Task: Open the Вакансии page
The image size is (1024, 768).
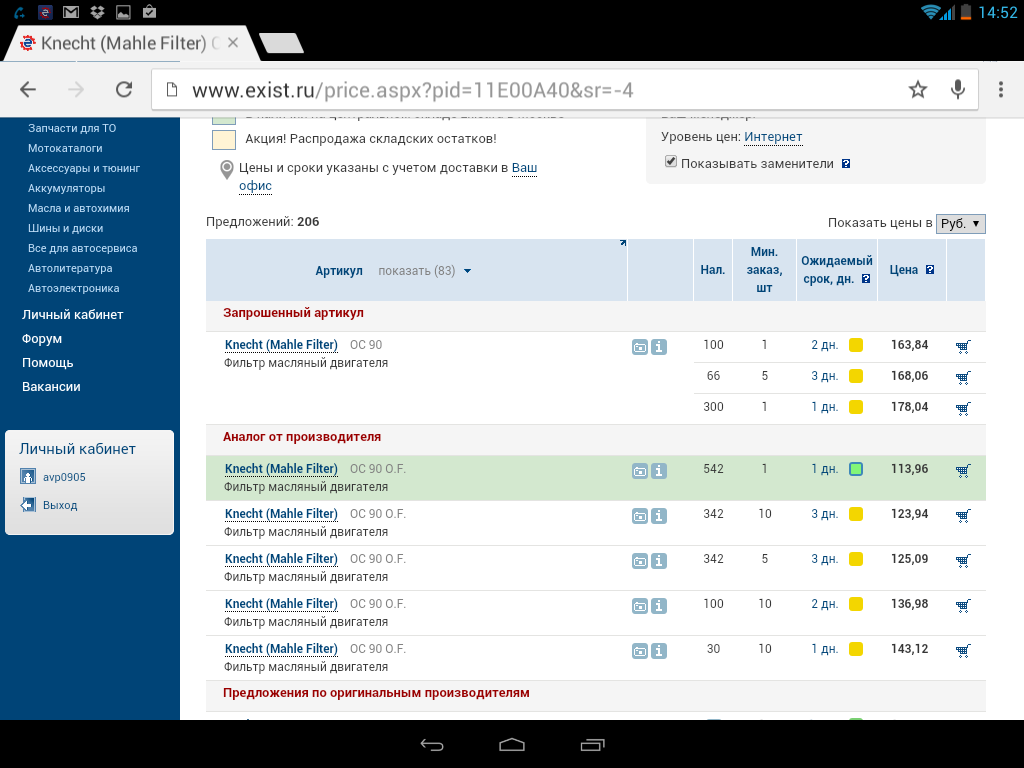Action: tap(51, 387)
